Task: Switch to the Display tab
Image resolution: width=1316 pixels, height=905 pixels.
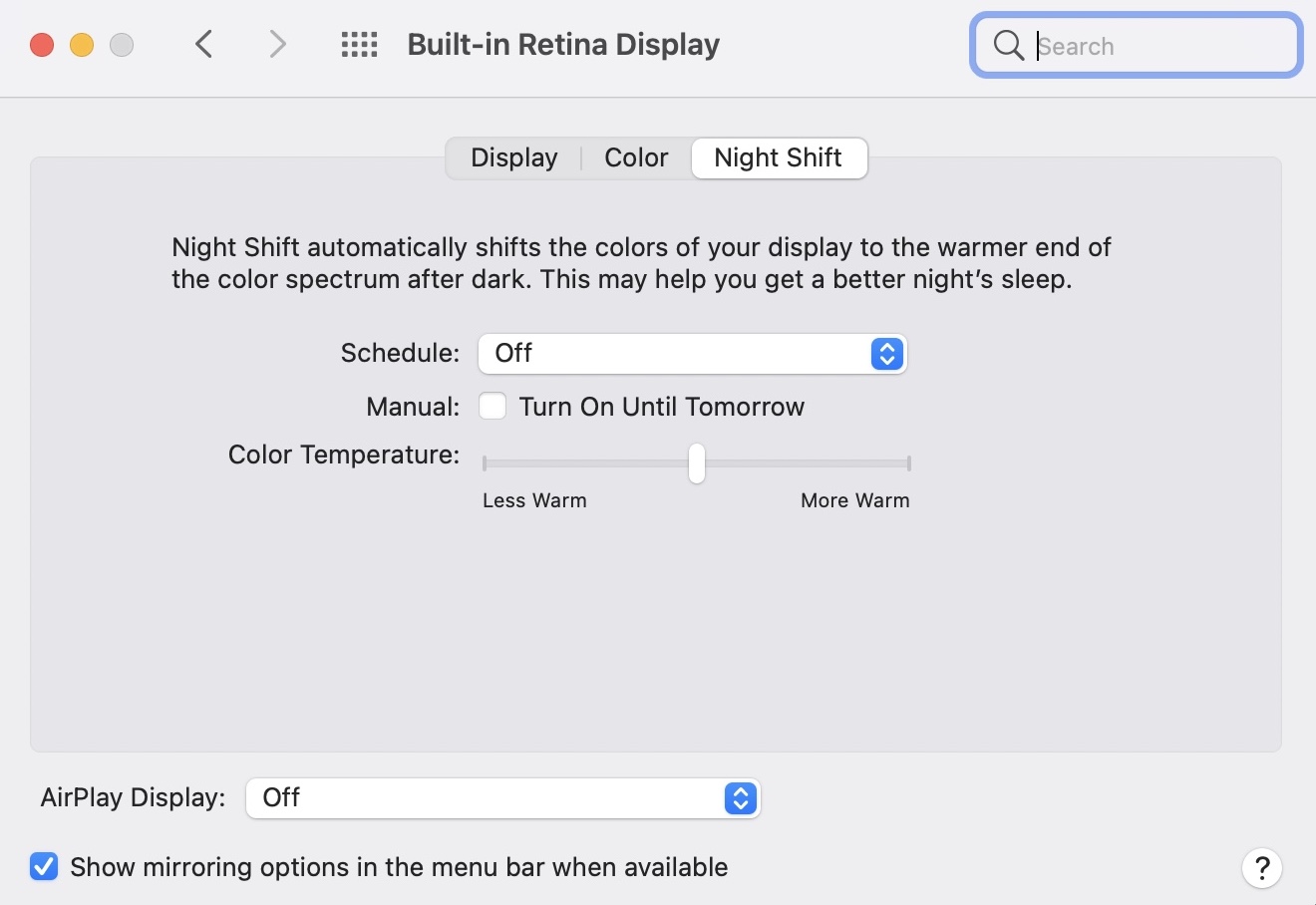Action: coord(513,158)
